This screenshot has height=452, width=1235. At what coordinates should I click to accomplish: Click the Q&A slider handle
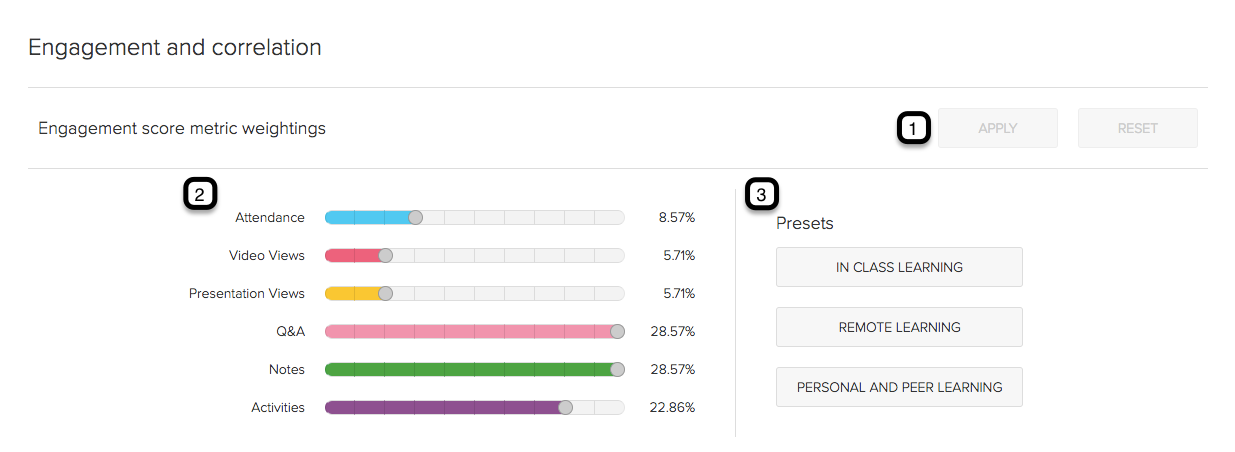617,331
